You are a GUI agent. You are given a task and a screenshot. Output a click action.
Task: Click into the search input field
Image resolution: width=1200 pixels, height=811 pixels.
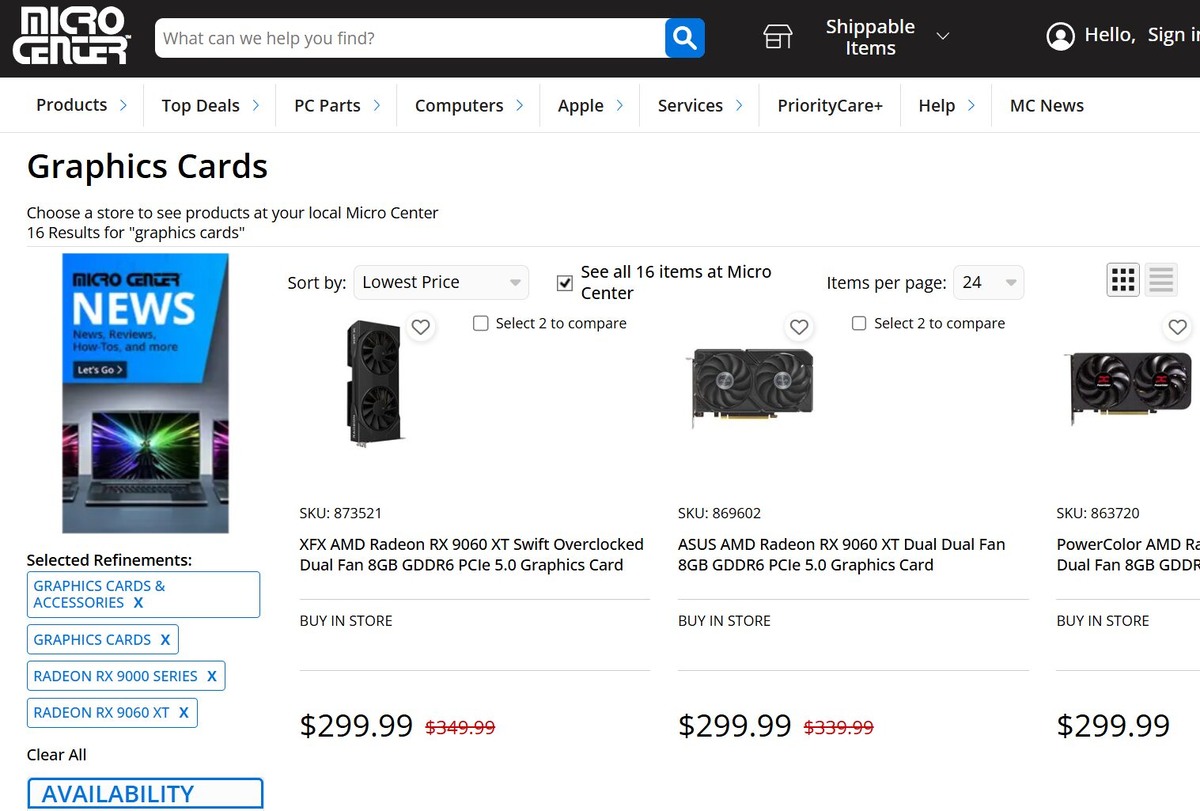[410, 38]
